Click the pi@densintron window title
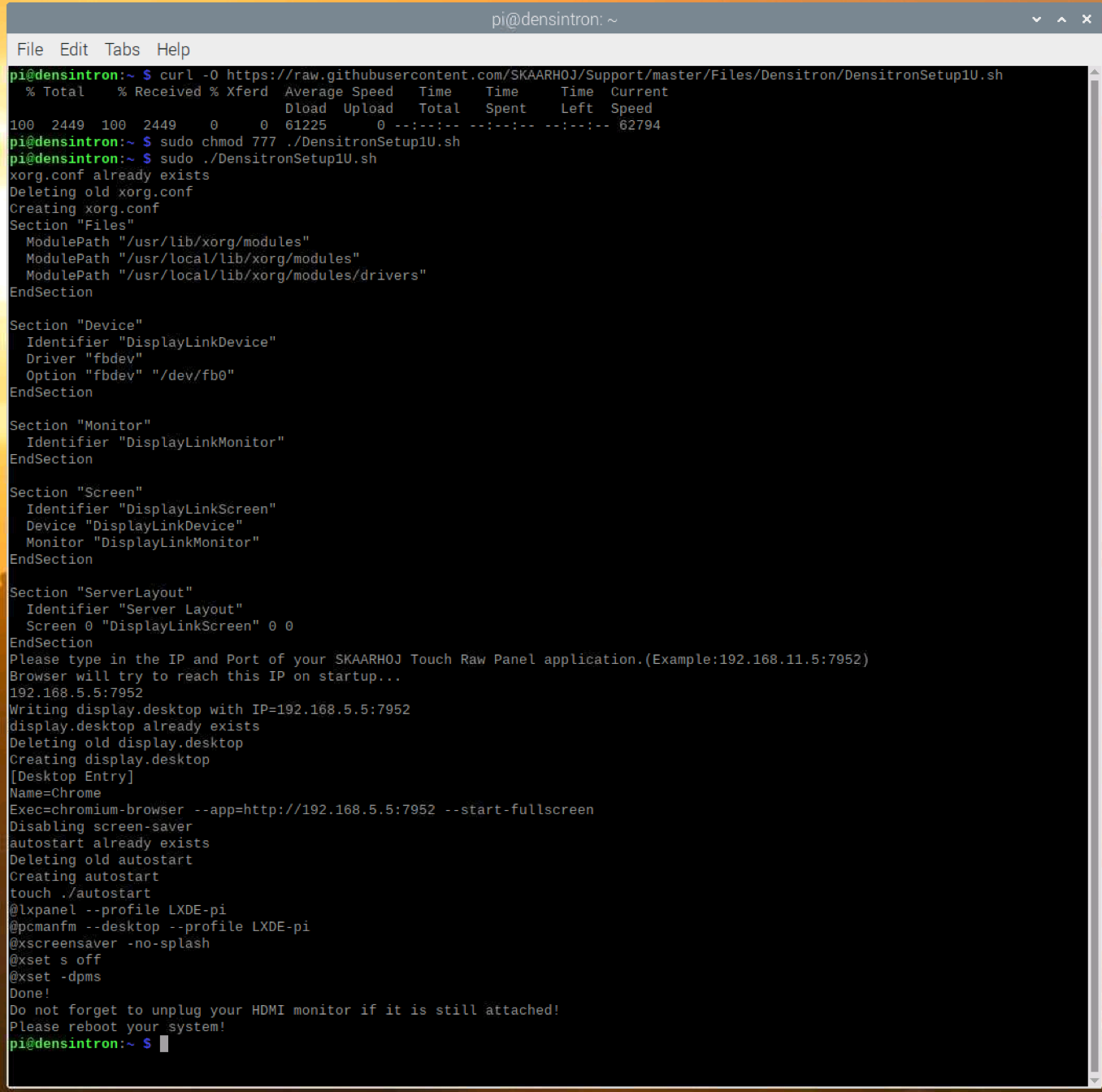The image size is (1102, 1092). (x=554, y=19)
